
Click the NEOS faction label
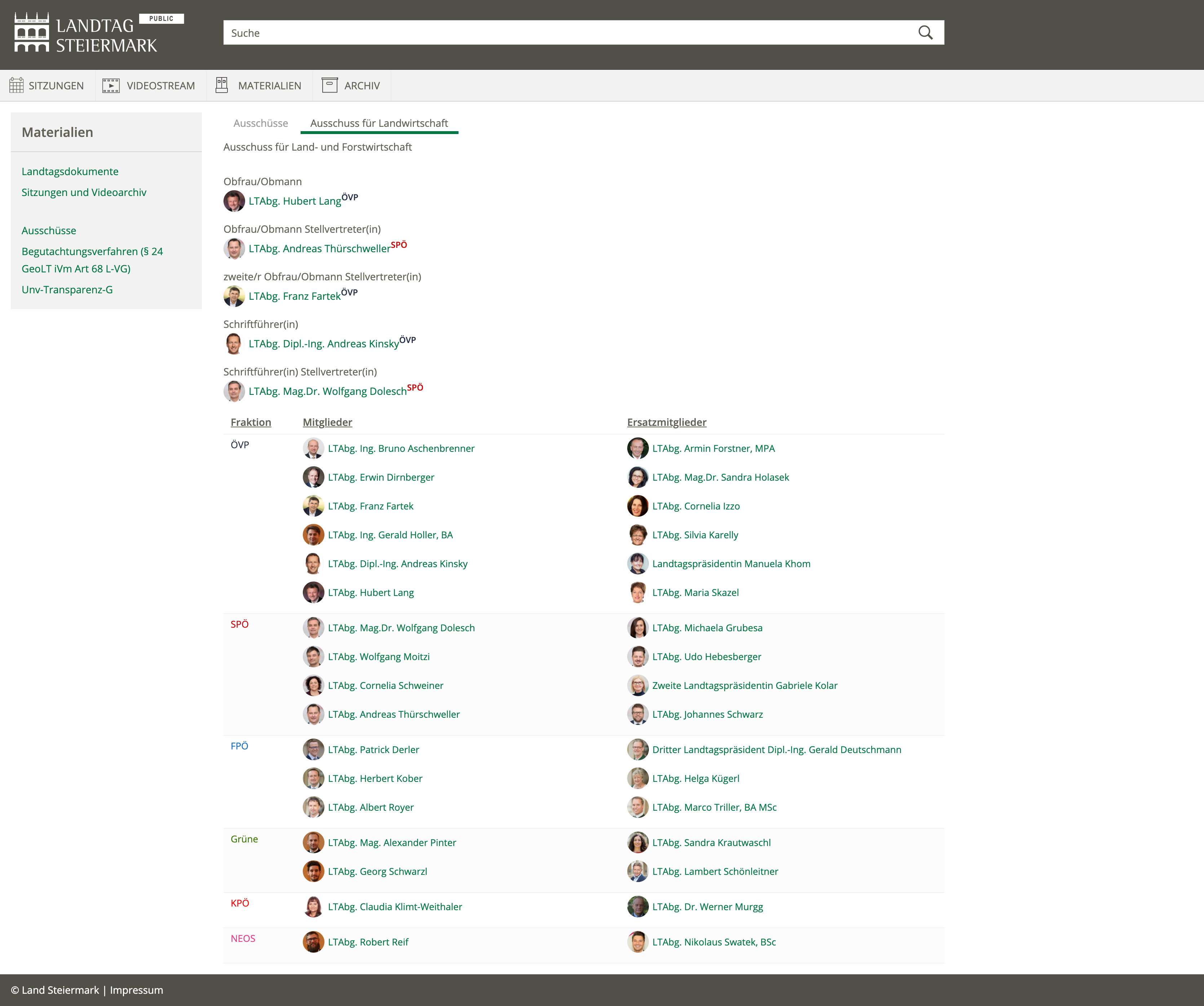coord(243,939)
